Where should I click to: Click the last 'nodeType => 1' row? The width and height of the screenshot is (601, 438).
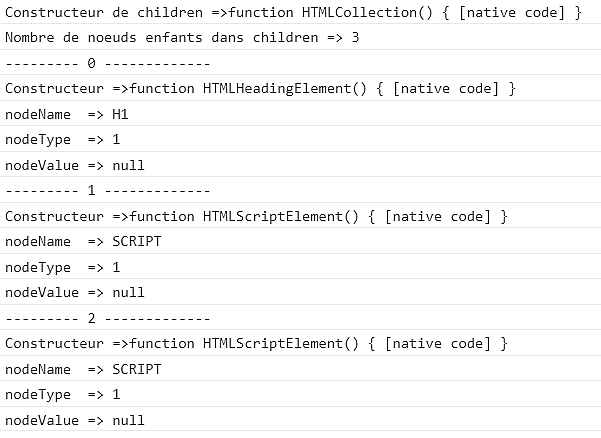pyautogui.click(x=300, y=394)
